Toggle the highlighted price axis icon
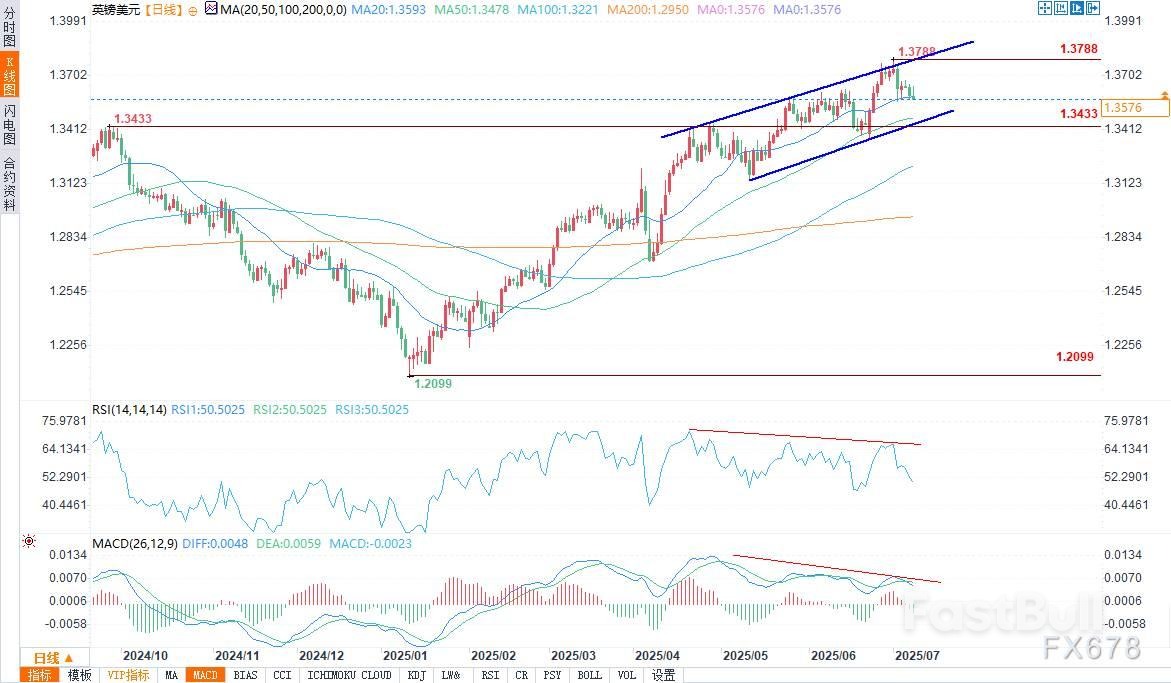The width and height of the screenshot is (1171, 683). click(1076, 9)
